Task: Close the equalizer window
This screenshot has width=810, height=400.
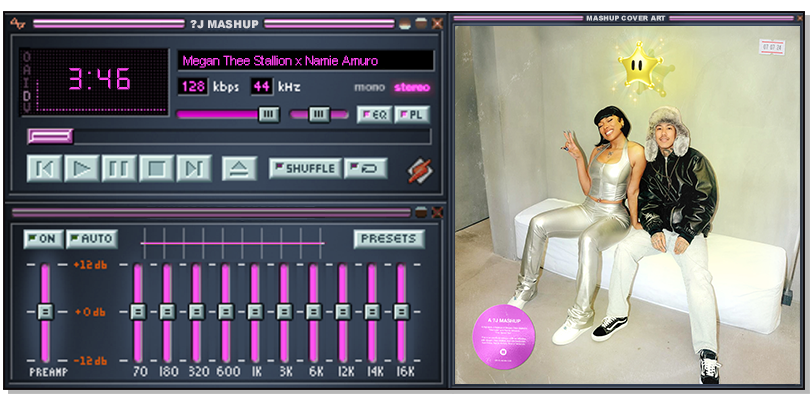Action: coord(438,212)
